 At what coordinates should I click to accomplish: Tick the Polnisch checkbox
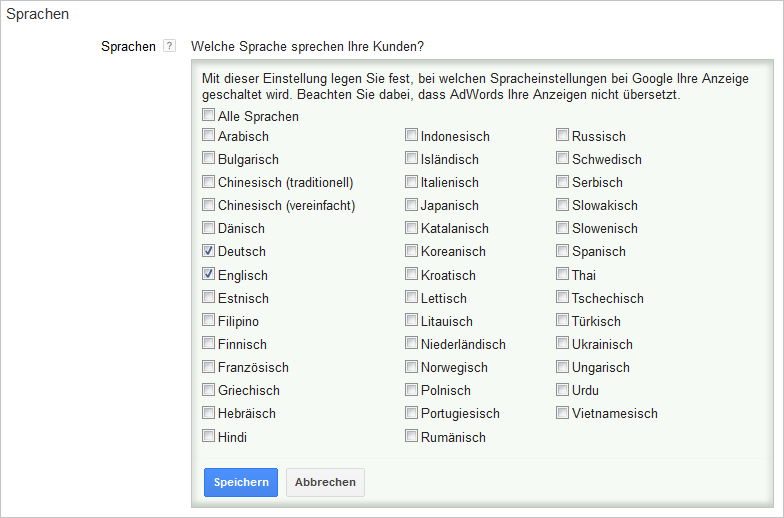coord(412,390)
